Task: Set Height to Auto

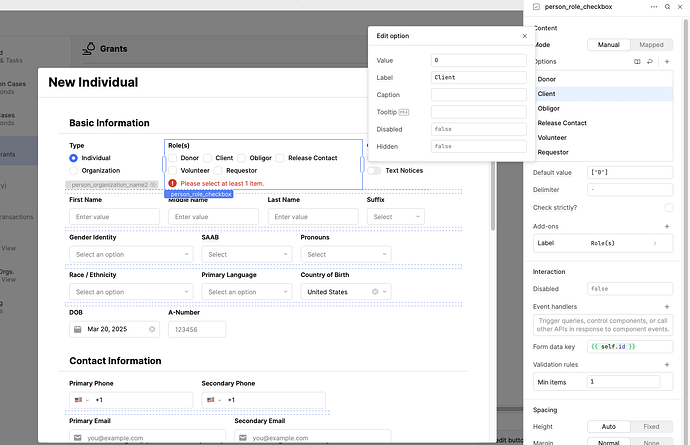Action: 609,427
